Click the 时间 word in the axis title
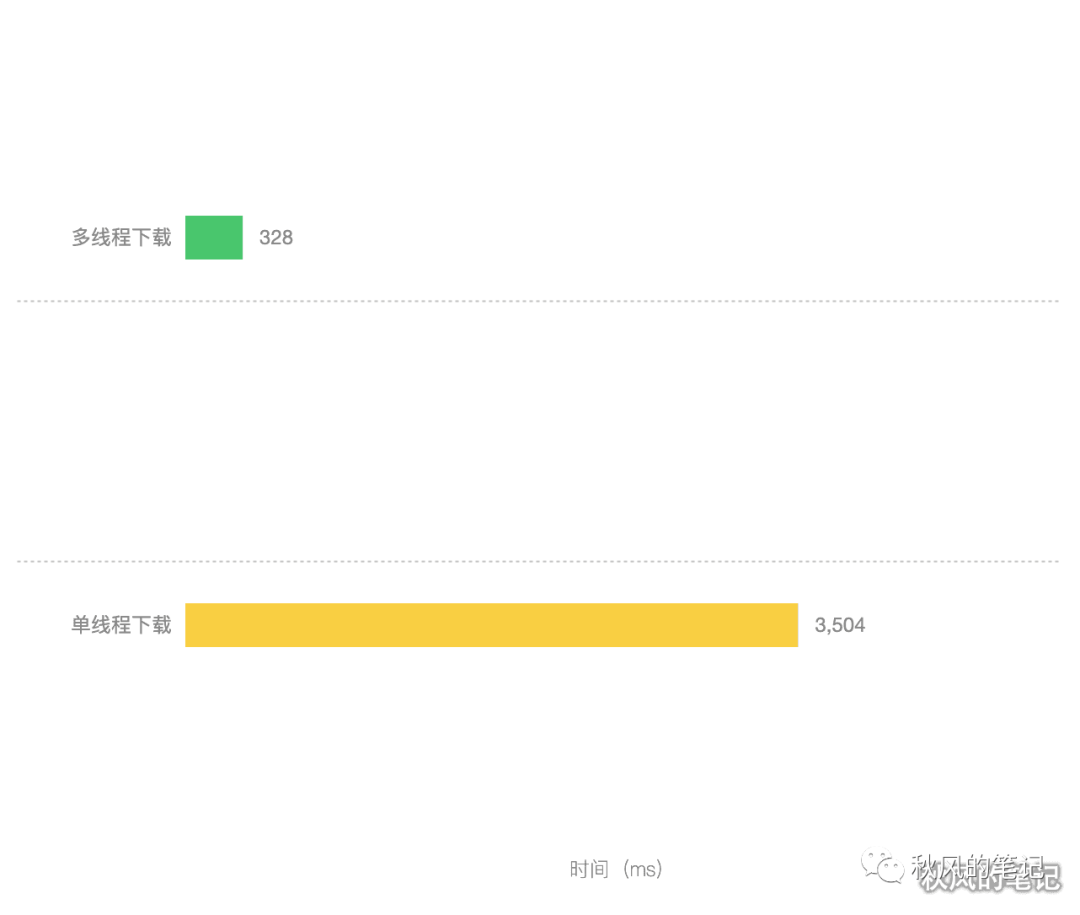Image resolution: width=1080 pixels, height=915 pixels. coord(589,869)
